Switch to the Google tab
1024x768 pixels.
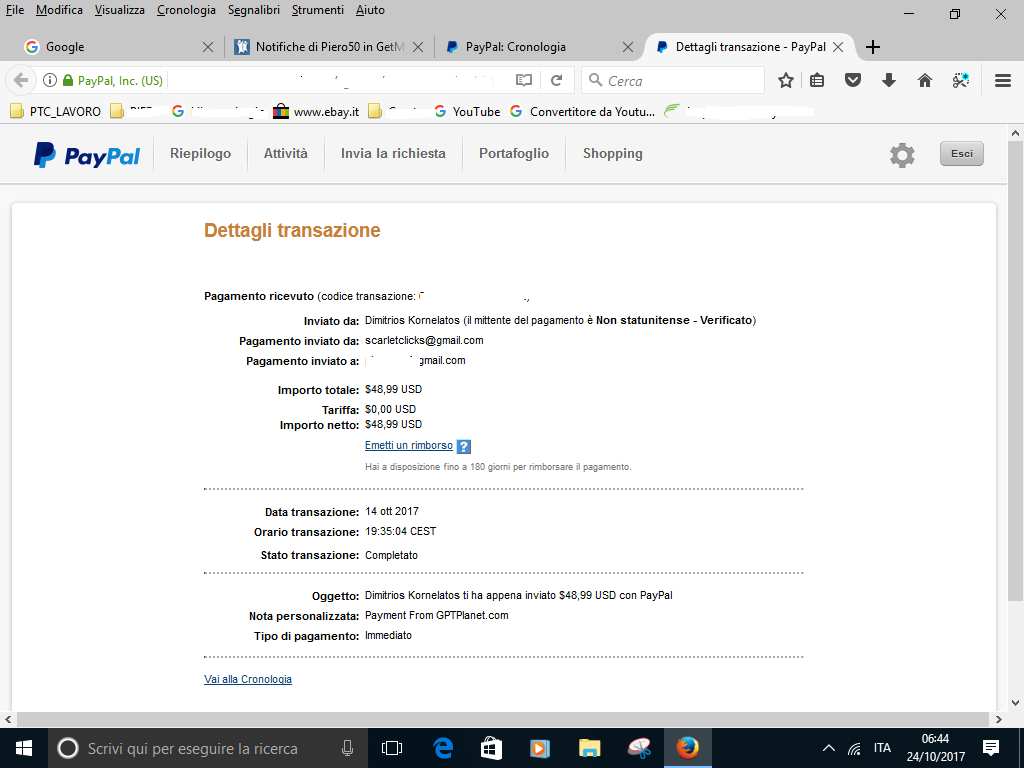click(x=118, y=47)
